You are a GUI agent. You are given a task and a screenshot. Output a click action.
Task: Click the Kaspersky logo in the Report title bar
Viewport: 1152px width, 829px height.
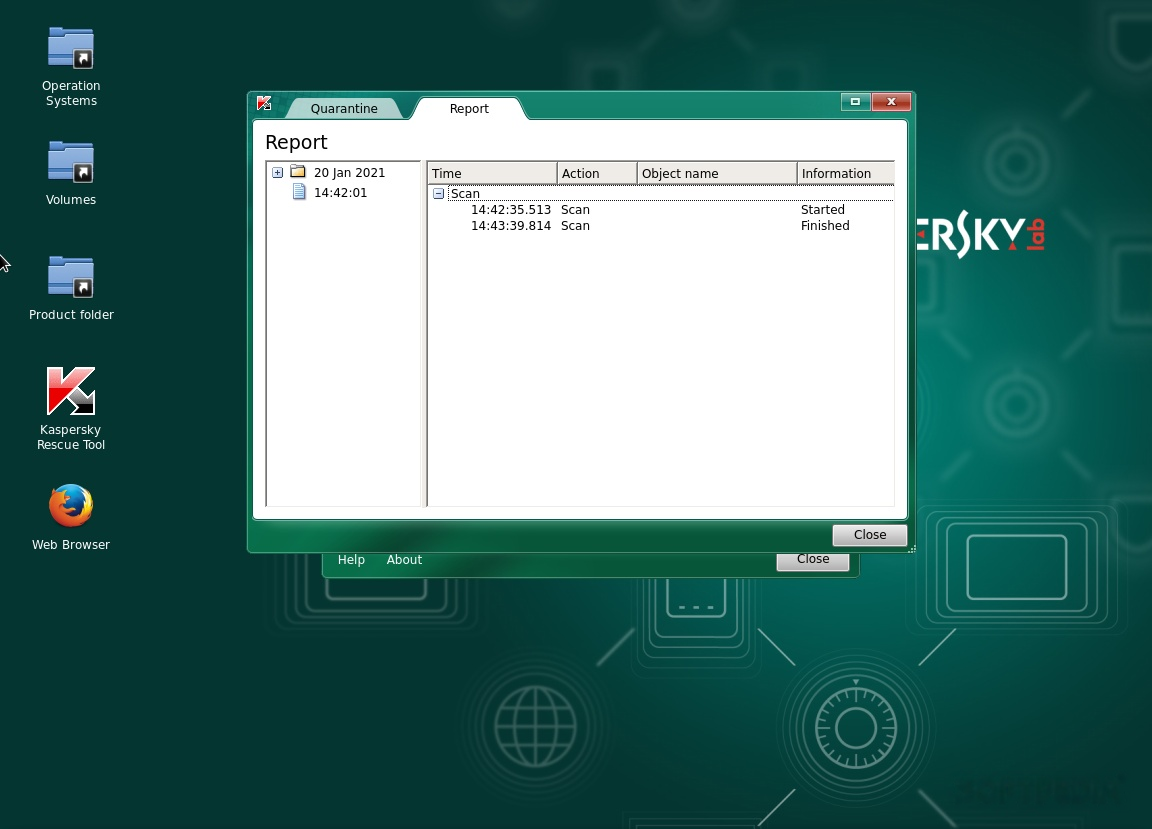pos(264,103)
